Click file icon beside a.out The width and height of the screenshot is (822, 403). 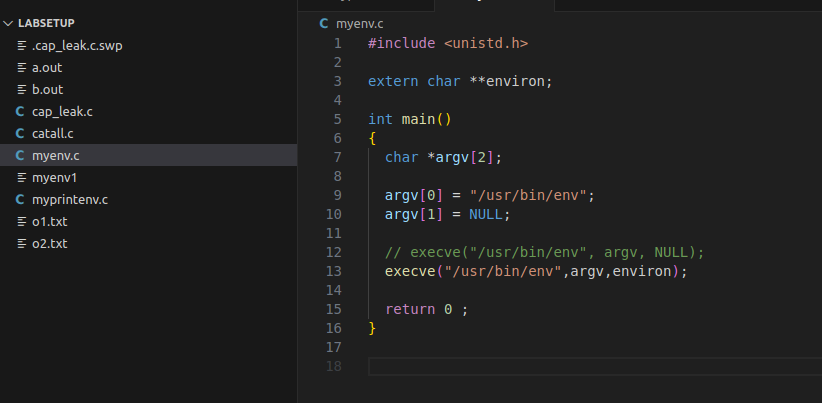(x=21, y=68)
